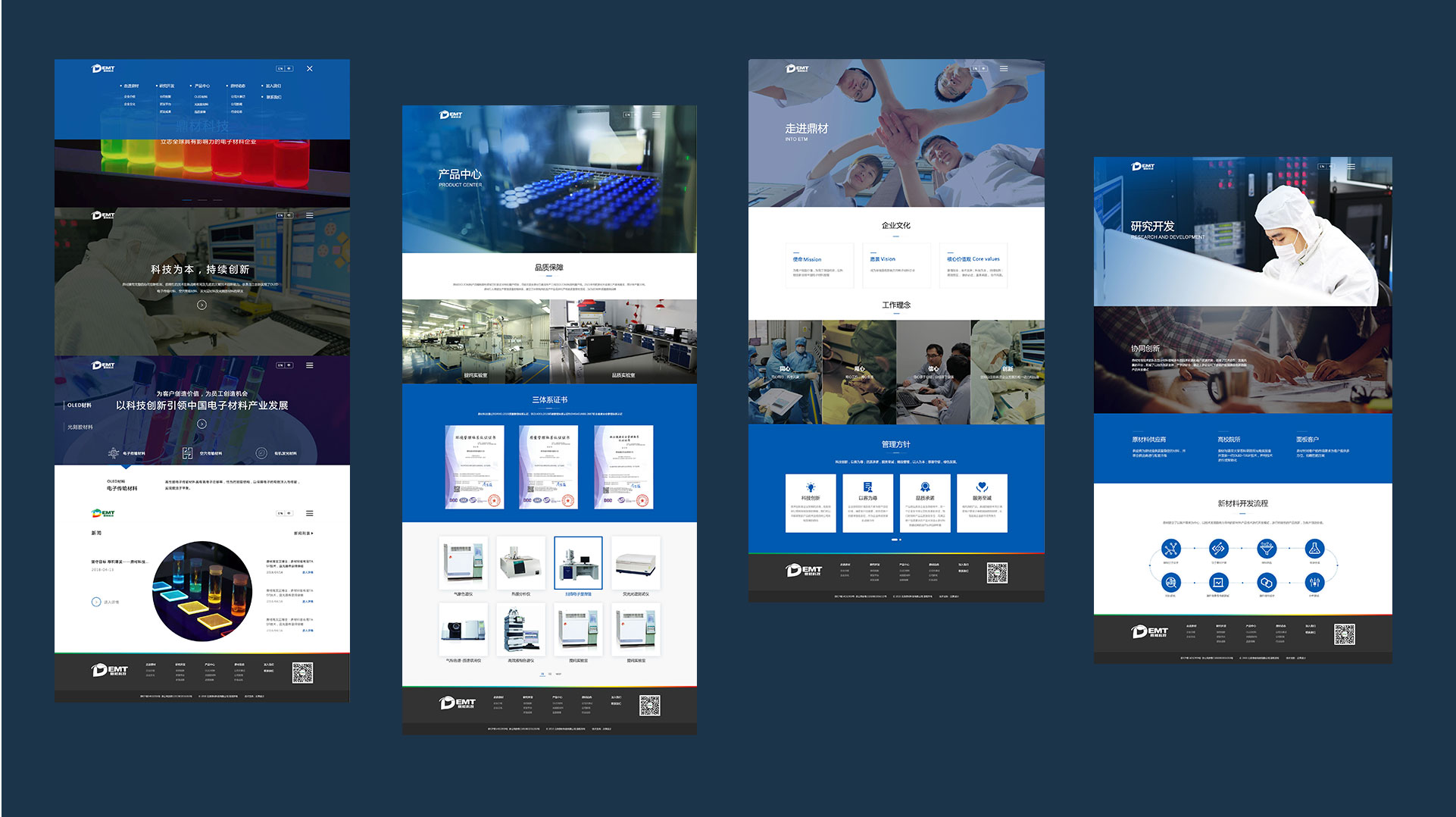
Task: Open the 核心价值观 Core values card
Action: (973, 265)
